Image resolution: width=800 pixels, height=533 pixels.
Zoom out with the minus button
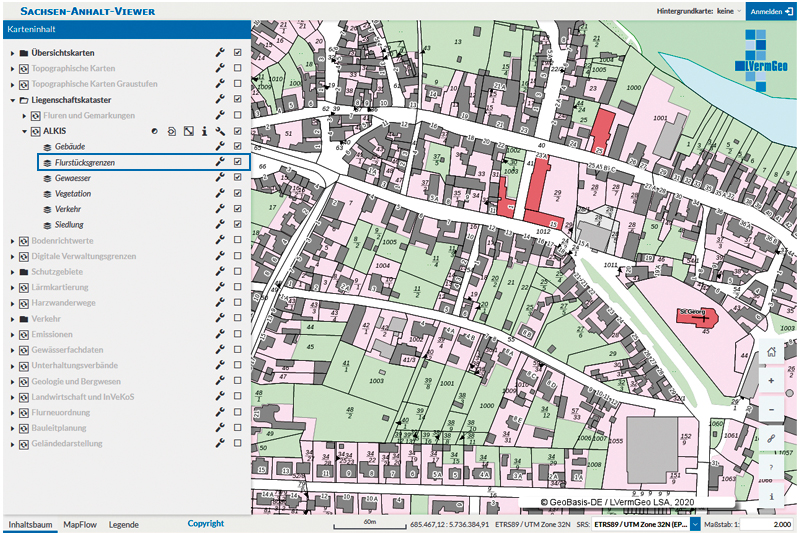[771, 410]
